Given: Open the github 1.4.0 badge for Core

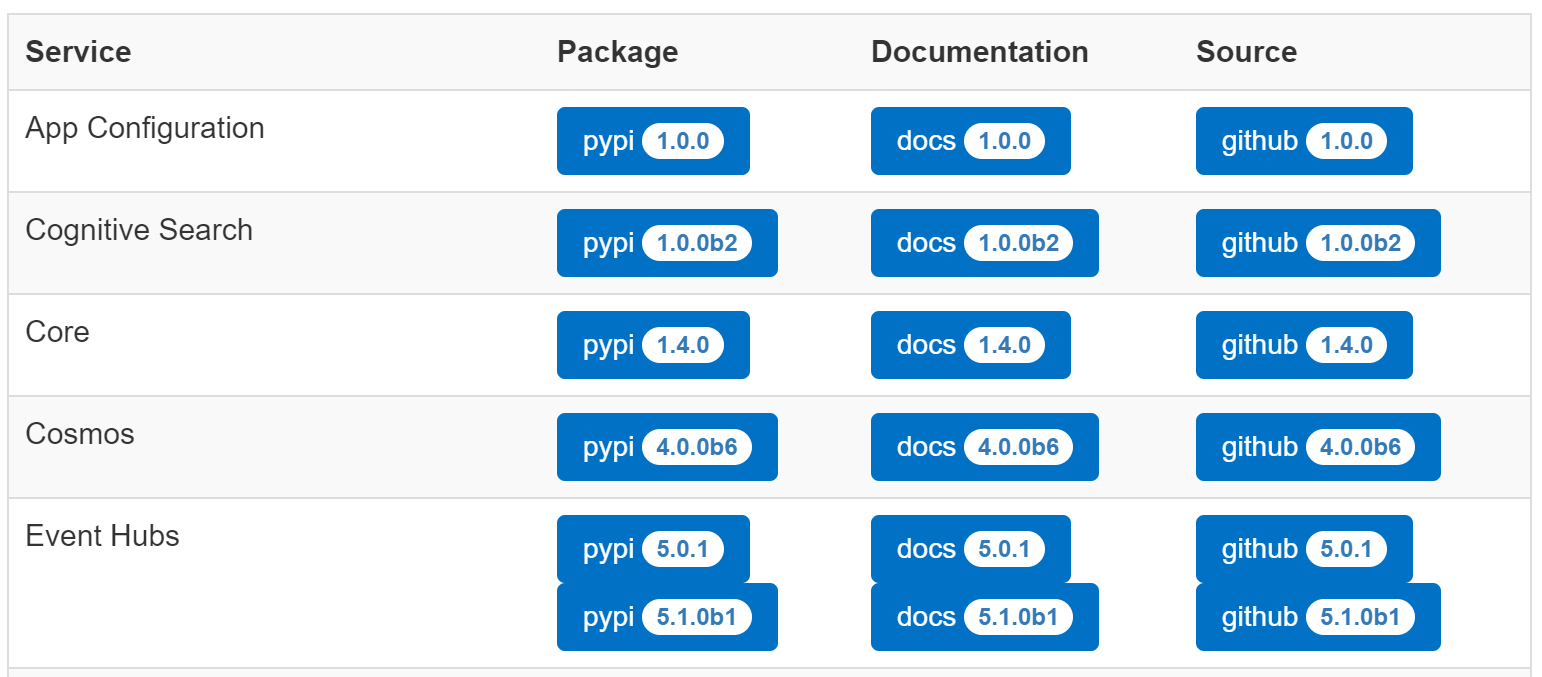Looking at the screenshot, I should pyautogui.click(x=1303, y=345).
